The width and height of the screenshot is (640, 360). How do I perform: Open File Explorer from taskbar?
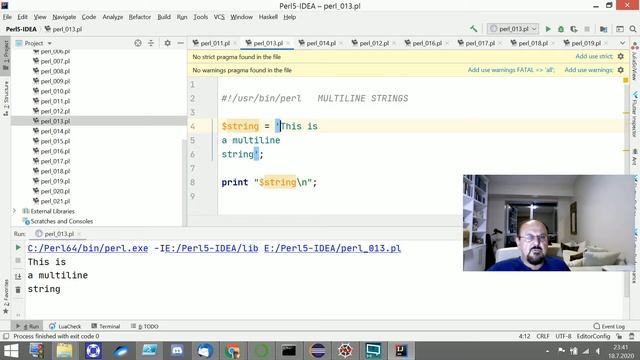64,351
